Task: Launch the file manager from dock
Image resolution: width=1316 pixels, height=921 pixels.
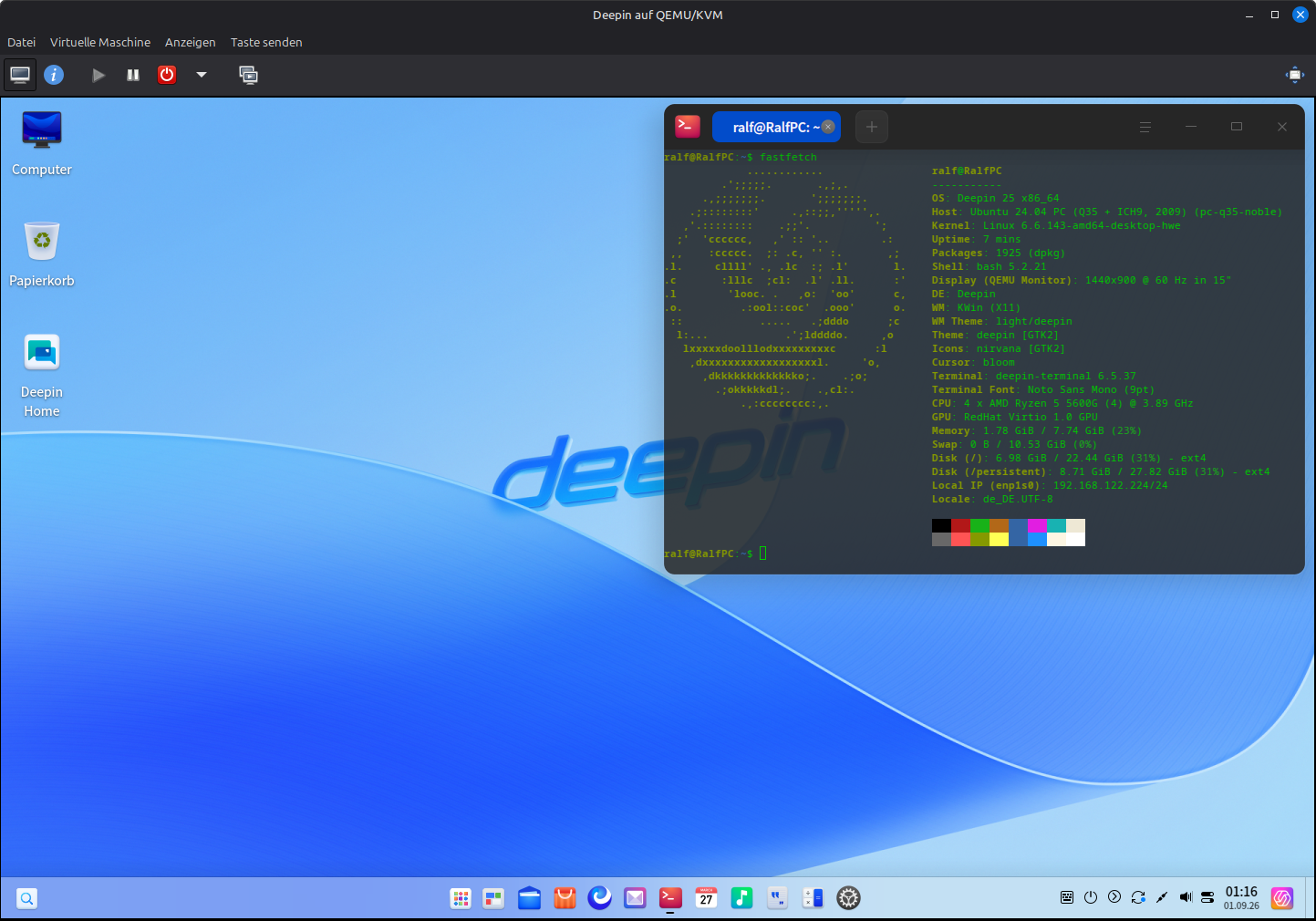Action: 529,898
